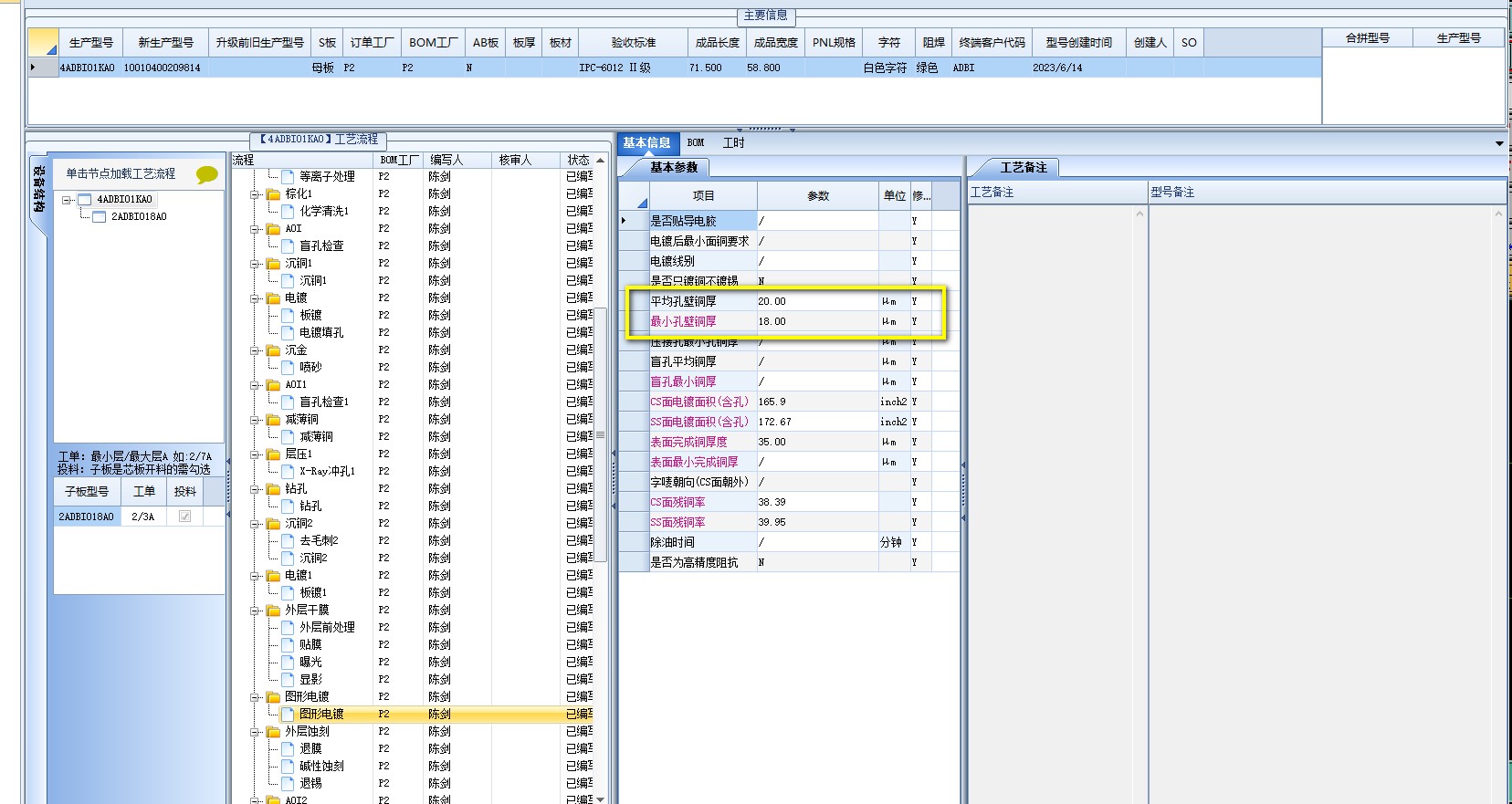Switch to the 基本信息 tab

[646, 143]
